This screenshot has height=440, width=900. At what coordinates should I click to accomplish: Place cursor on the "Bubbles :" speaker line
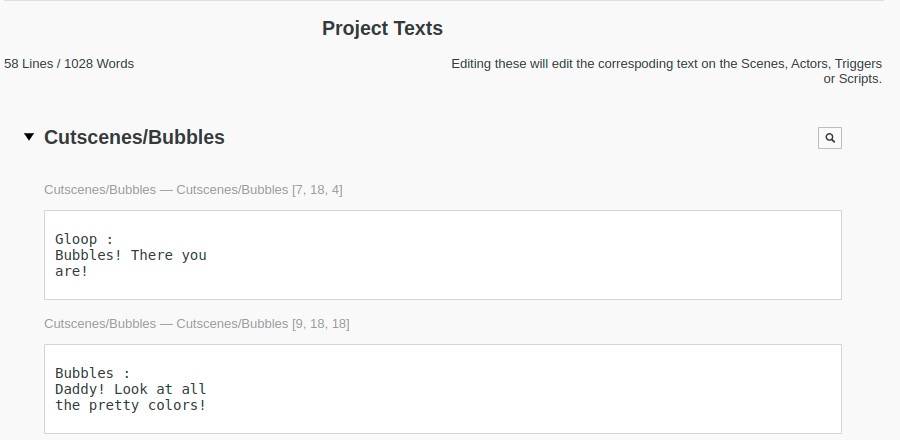92,373
